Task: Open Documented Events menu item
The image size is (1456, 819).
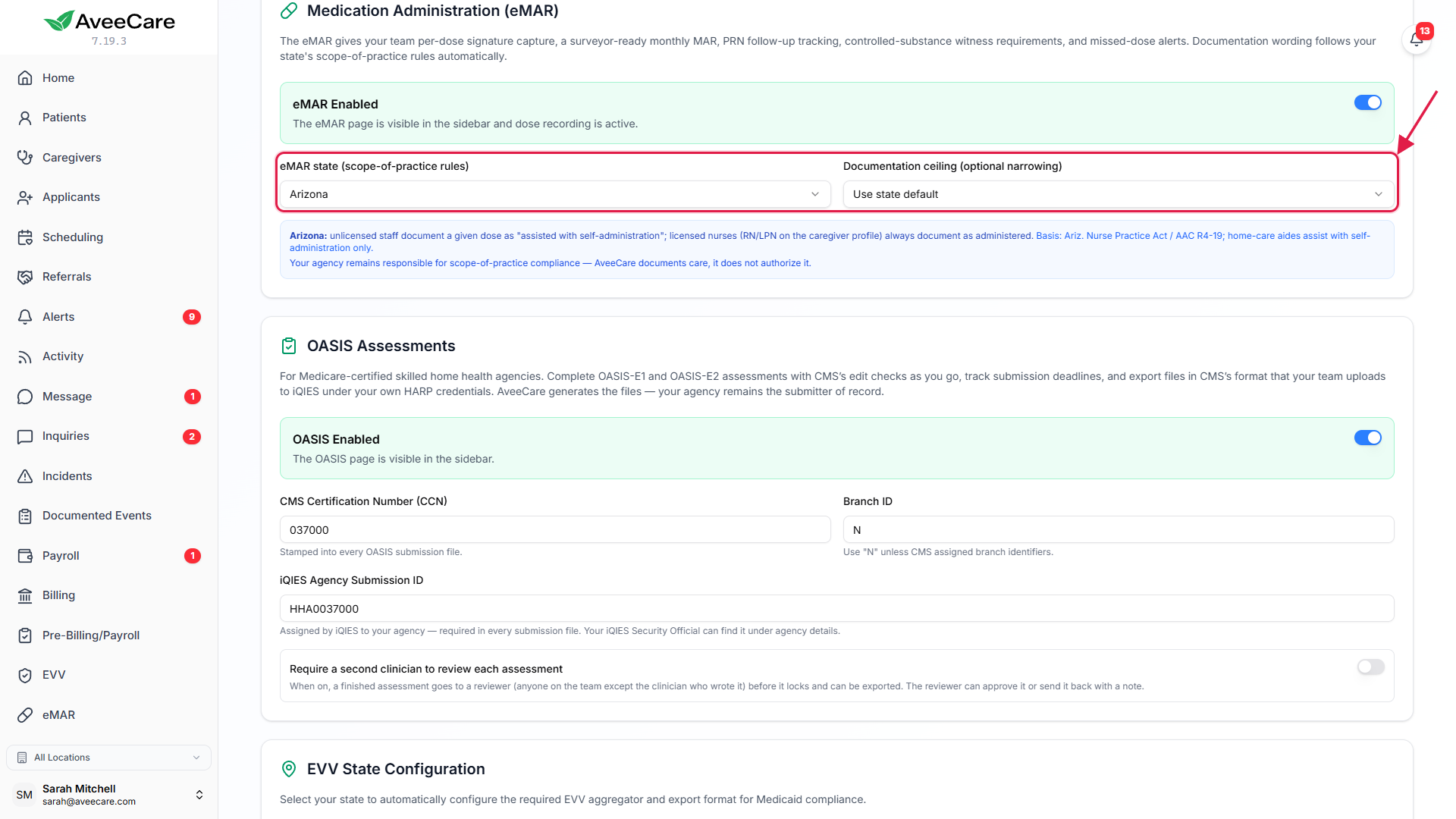Action: (97, 516)
